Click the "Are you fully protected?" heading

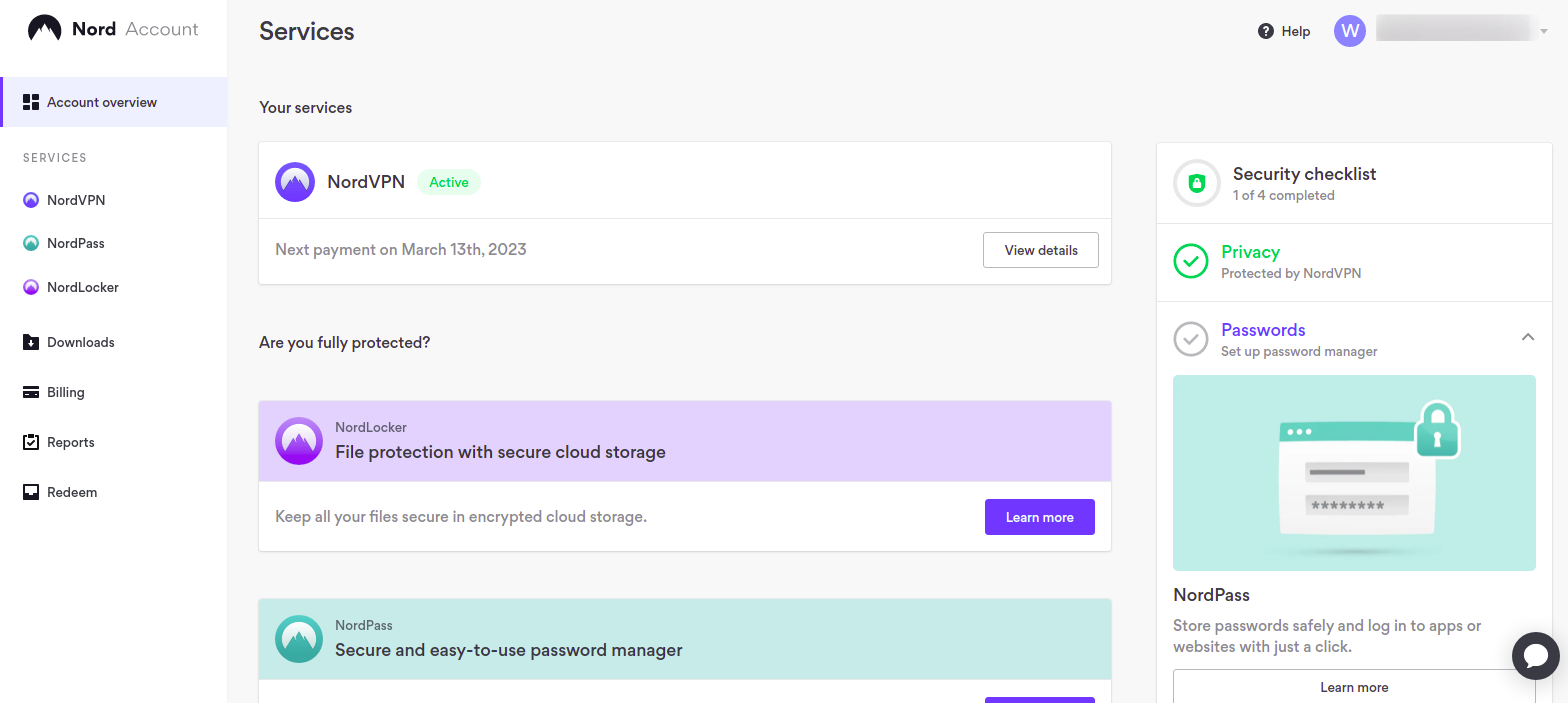click(x=345, y=342)
